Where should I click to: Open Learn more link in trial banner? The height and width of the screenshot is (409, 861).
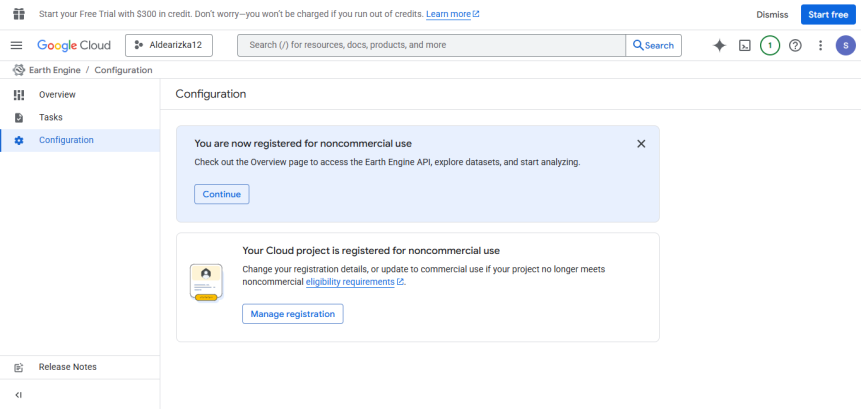point(452,14)
